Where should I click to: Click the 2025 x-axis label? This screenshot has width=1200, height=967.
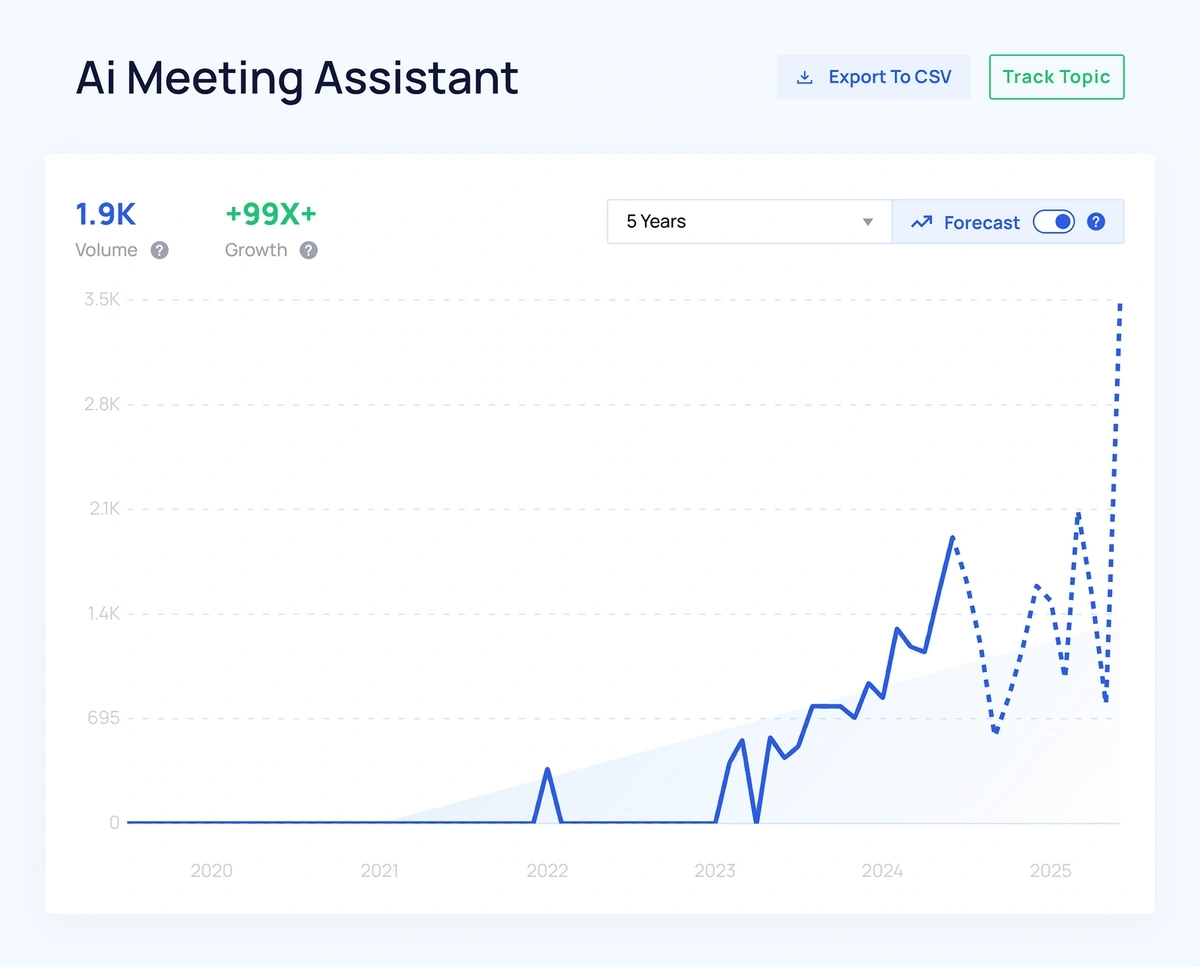pos(1051,871)
